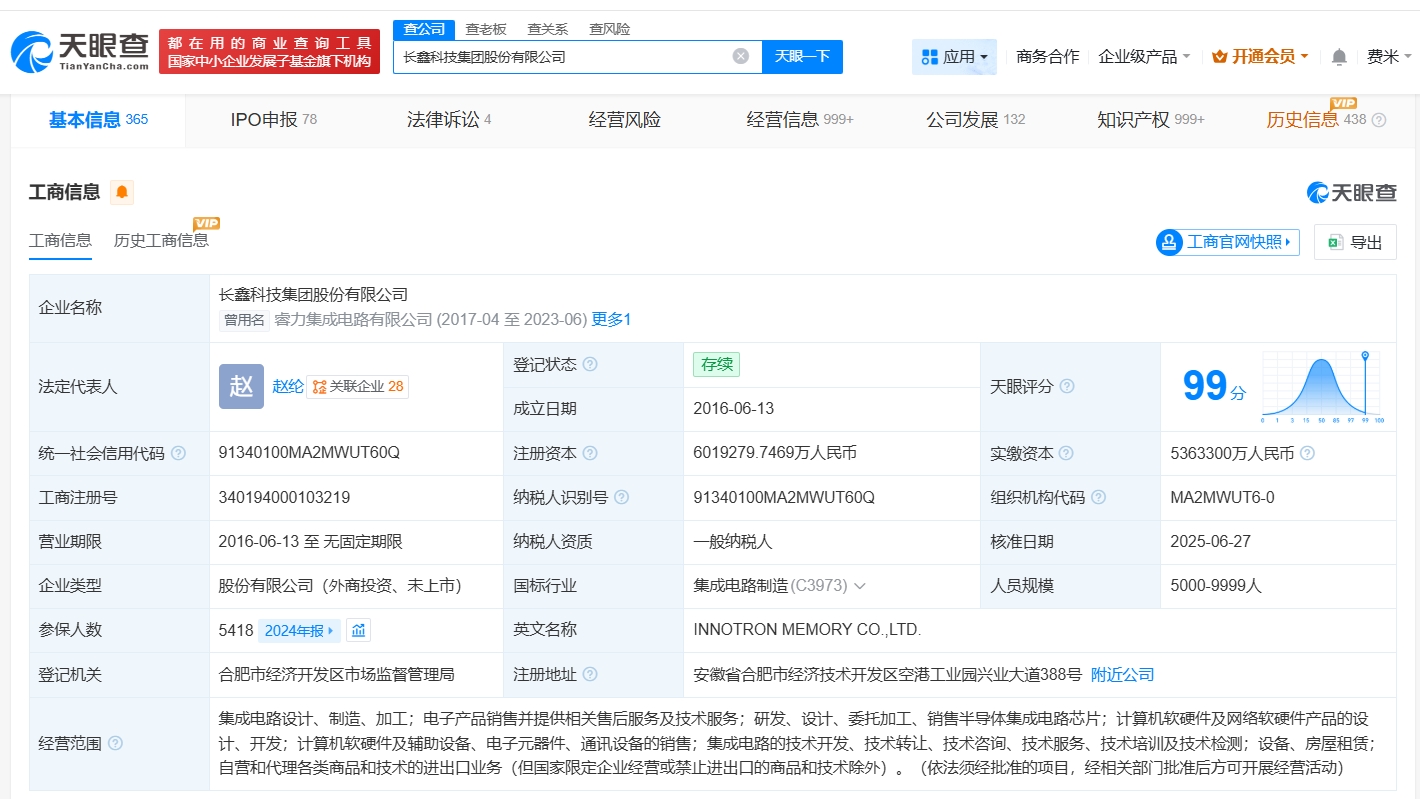The height and width of the screenshot is (799, 1420).
Task: Click staff size 5000-9999人
Action: (1216, 586)
